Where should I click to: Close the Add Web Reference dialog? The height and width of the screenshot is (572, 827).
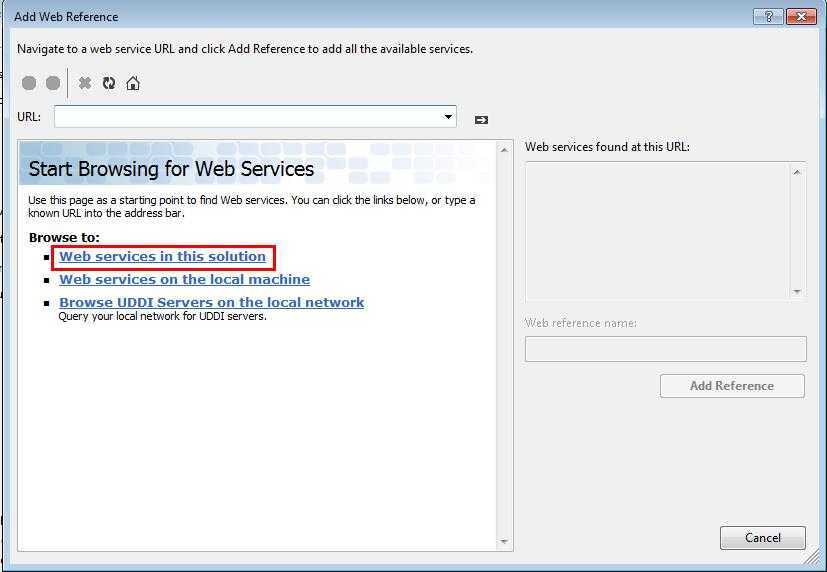click(x=801, y=17)
